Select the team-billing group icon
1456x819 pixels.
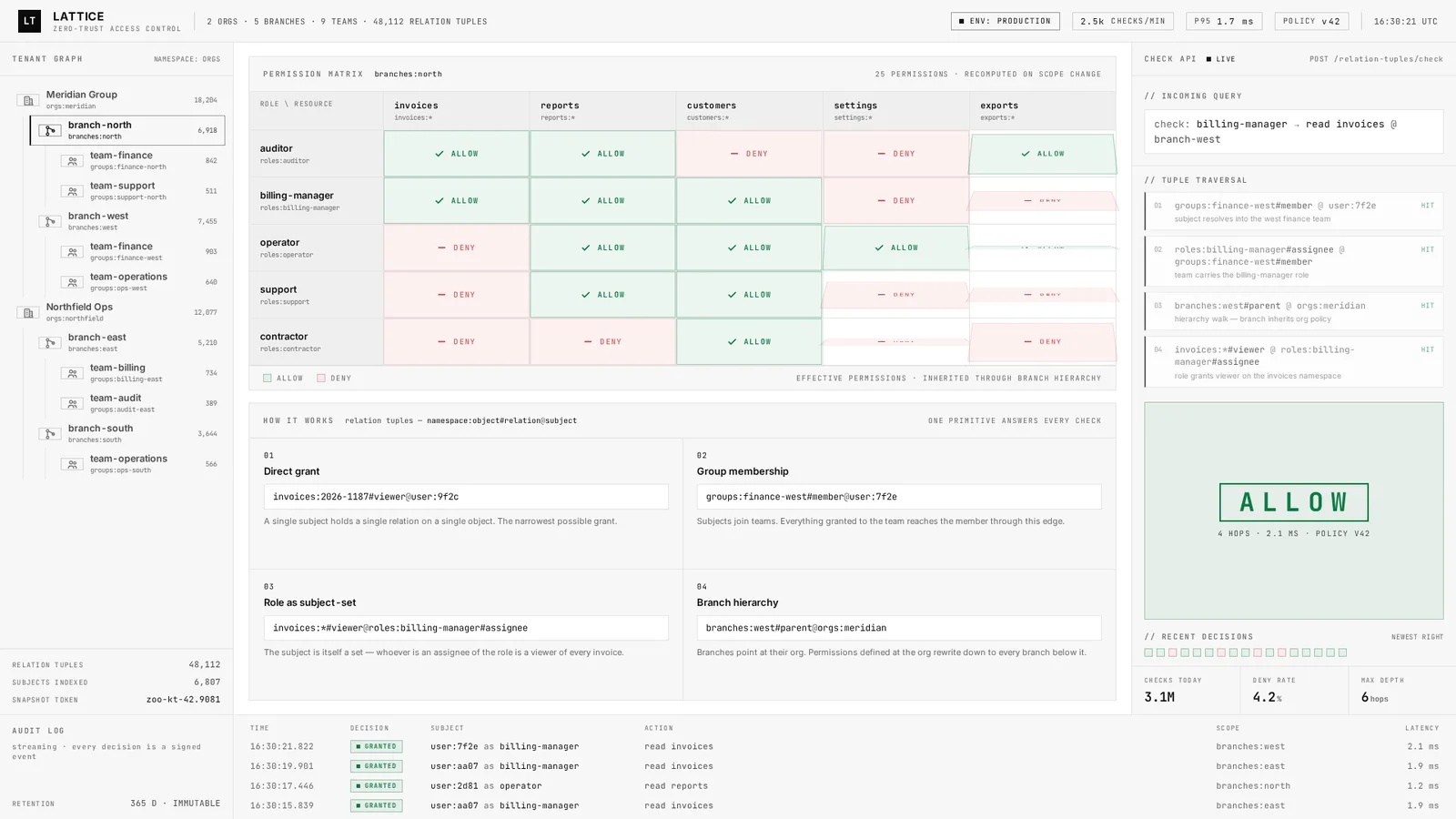tap(72, 373)
